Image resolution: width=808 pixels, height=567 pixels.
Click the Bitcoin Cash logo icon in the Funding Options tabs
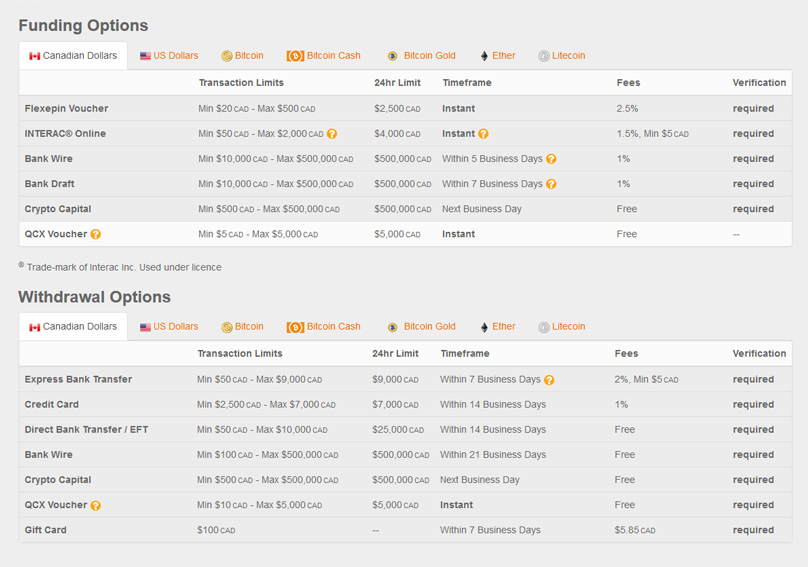point(295,56)
